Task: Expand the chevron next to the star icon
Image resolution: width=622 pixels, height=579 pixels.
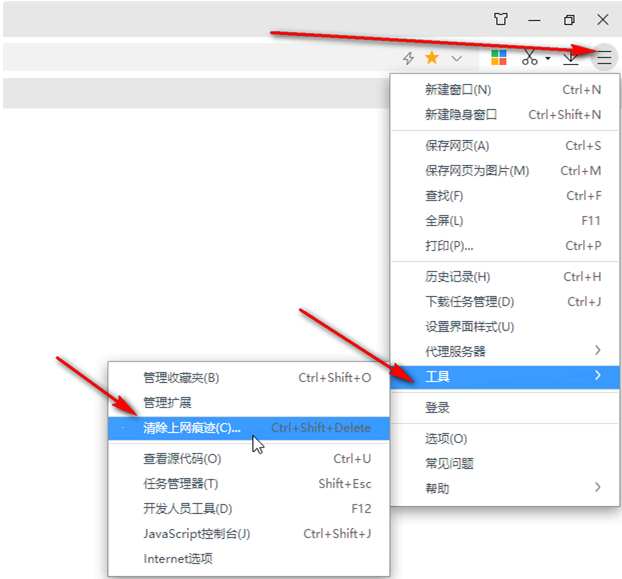Action: 456,59
